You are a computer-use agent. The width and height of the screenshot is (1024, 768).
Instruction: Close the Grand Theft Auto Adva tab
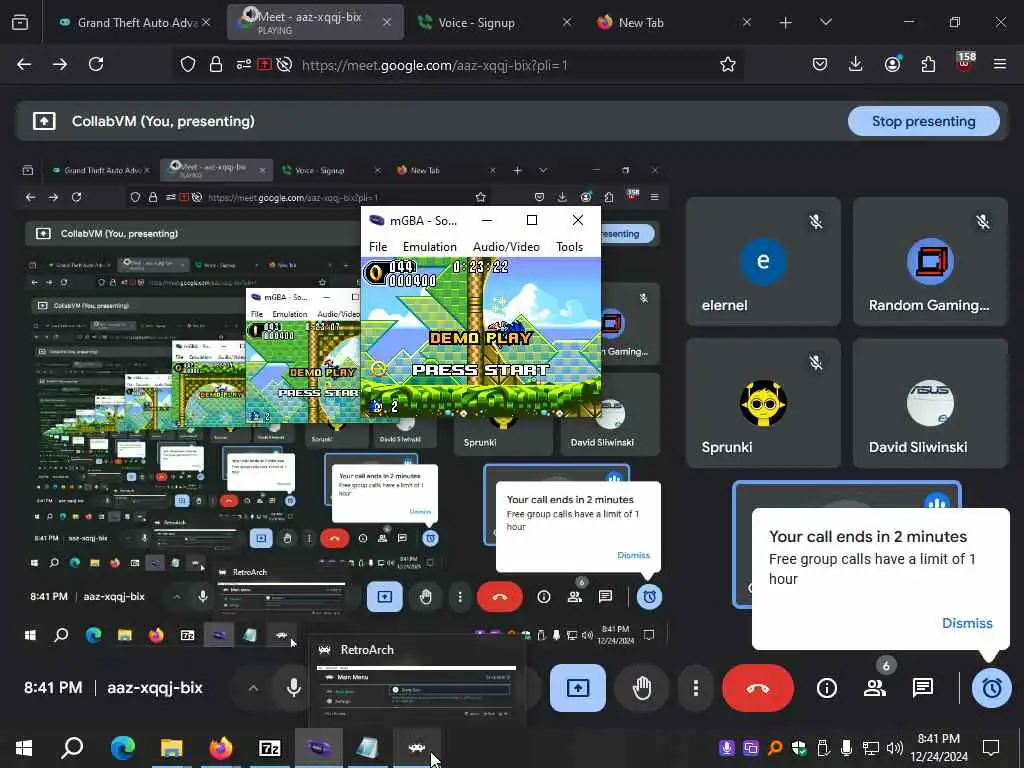(x=206, y=22)
